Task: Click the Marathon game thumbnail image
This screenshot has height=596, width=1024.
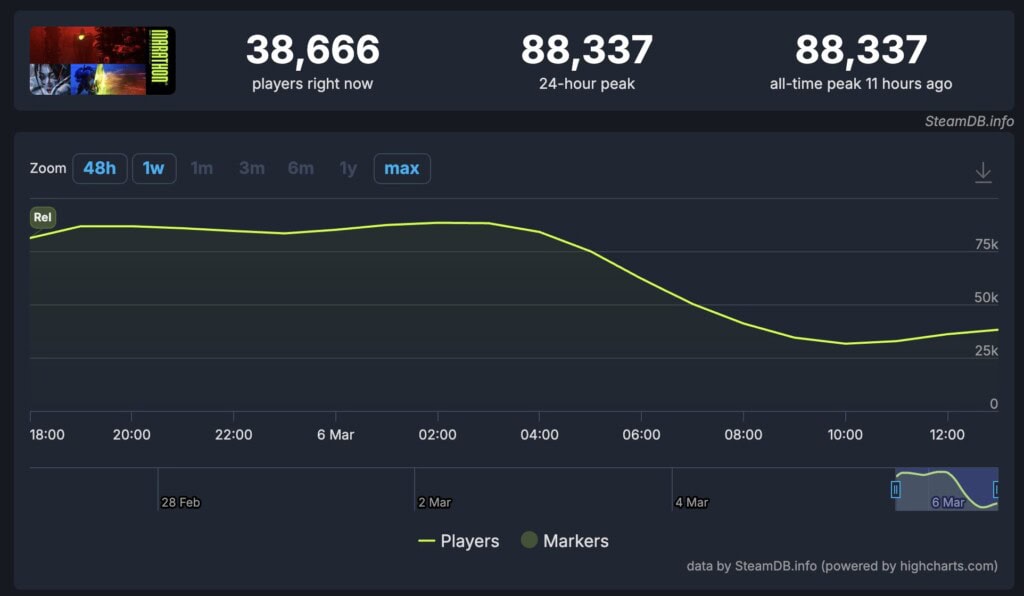Action: click(102, 61)
